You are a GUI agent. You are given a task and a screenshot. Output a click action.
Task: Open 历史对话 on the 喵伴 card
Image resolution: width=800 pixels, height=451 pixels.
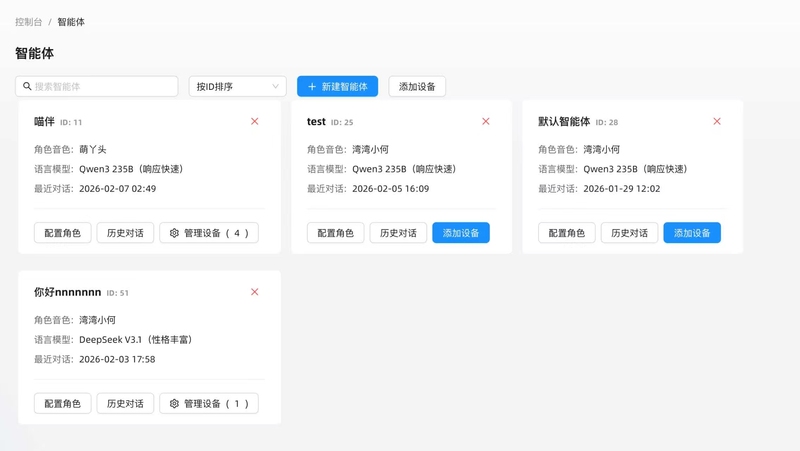tap(125, 233)
